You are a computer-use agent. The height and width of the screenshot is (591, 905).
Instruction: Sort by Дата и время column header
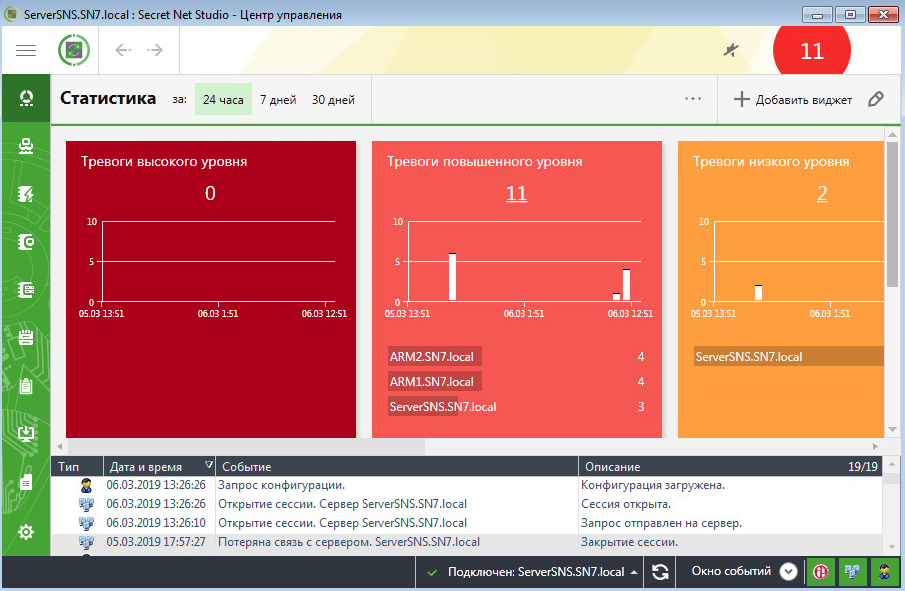[159, 466]
